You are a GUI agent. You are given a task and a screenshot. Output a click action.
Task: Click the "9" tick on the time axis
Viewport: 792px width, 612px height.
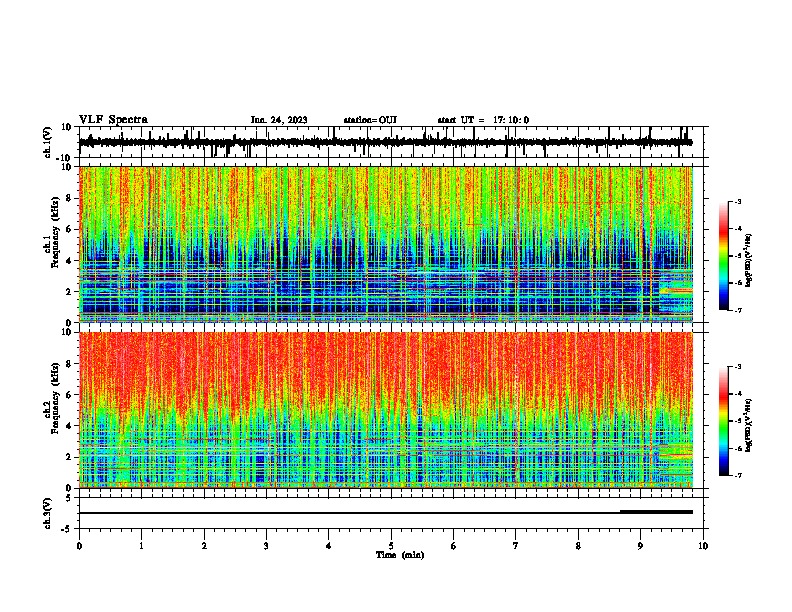(640, 546)
